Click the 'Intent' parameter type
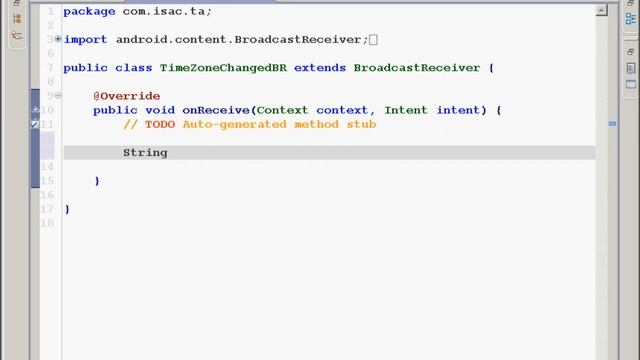 coord(406,110)
